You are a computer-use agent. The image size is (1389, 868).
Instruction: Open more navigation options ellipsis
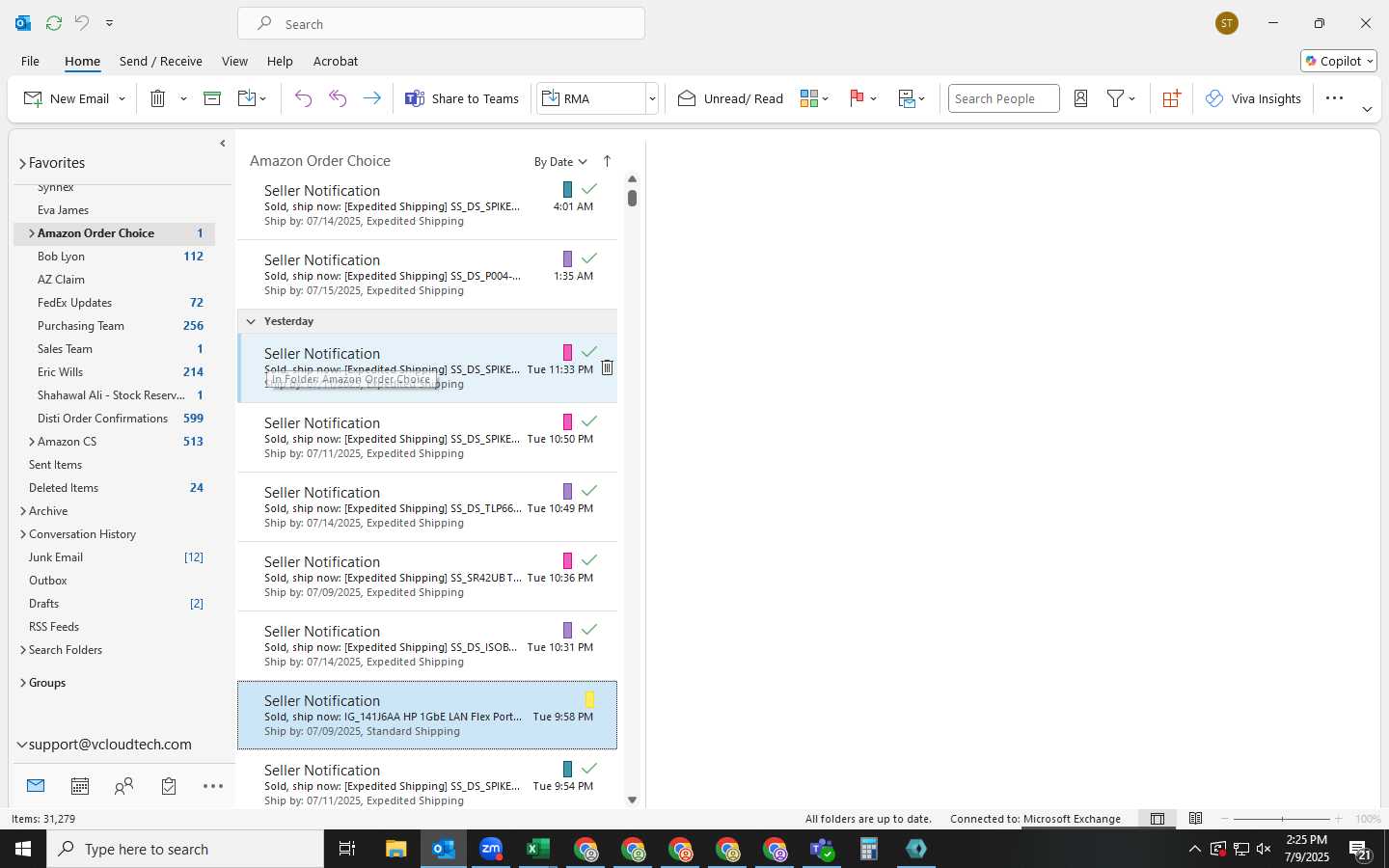pyautogui.click(x=213, y=786)
